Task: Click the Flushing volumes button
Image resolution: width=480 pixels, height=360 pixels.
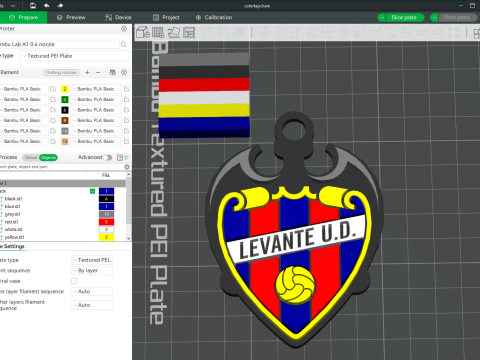Action: click(x=61, y=72)
